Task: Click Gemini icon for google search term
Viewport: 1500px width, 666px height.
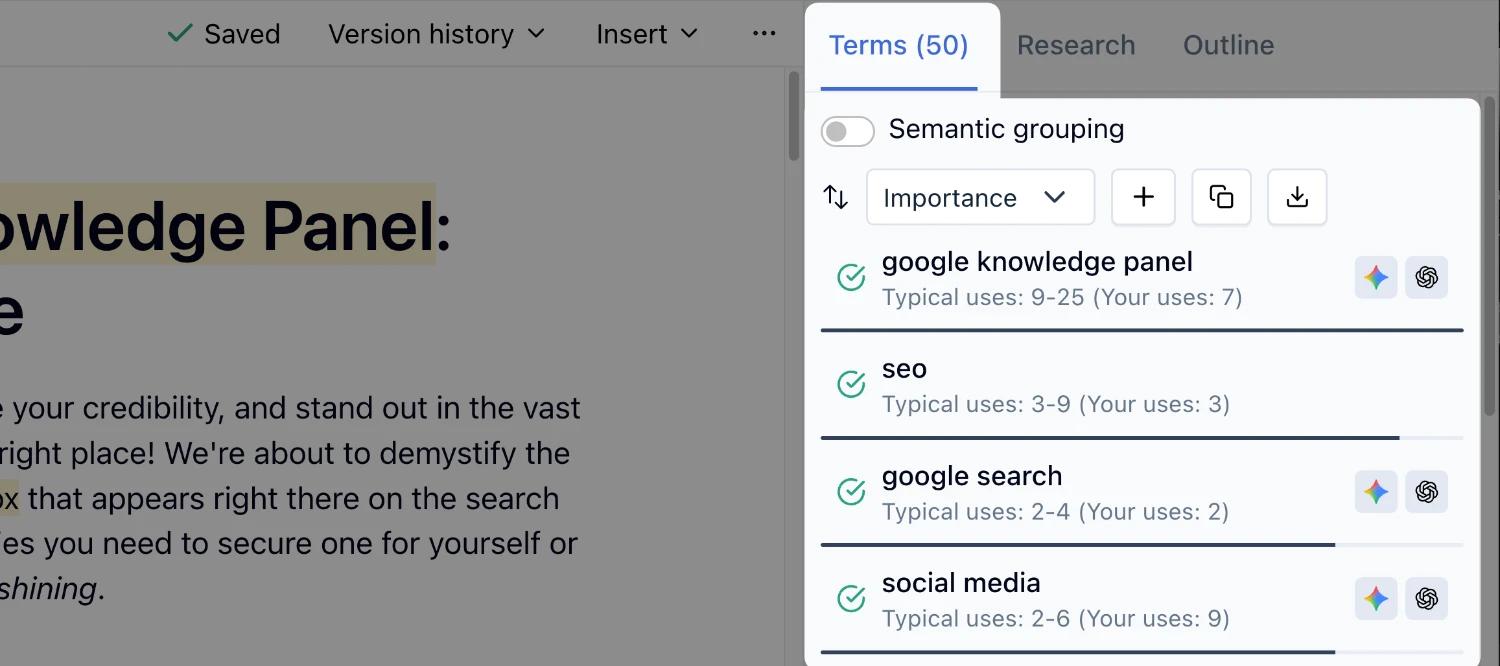Action: click(x=1376, y=491)
